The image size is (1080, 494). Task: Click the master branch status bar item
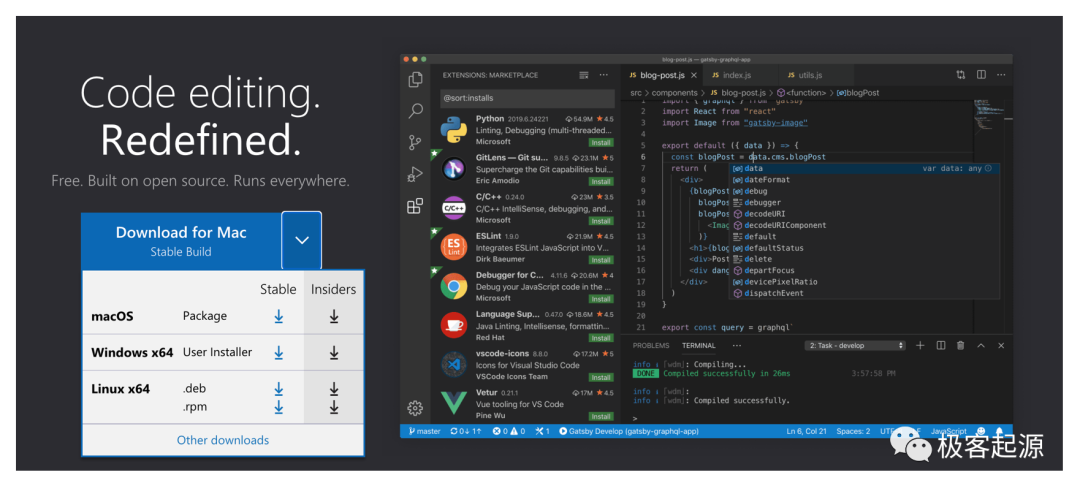pos(424,431)
